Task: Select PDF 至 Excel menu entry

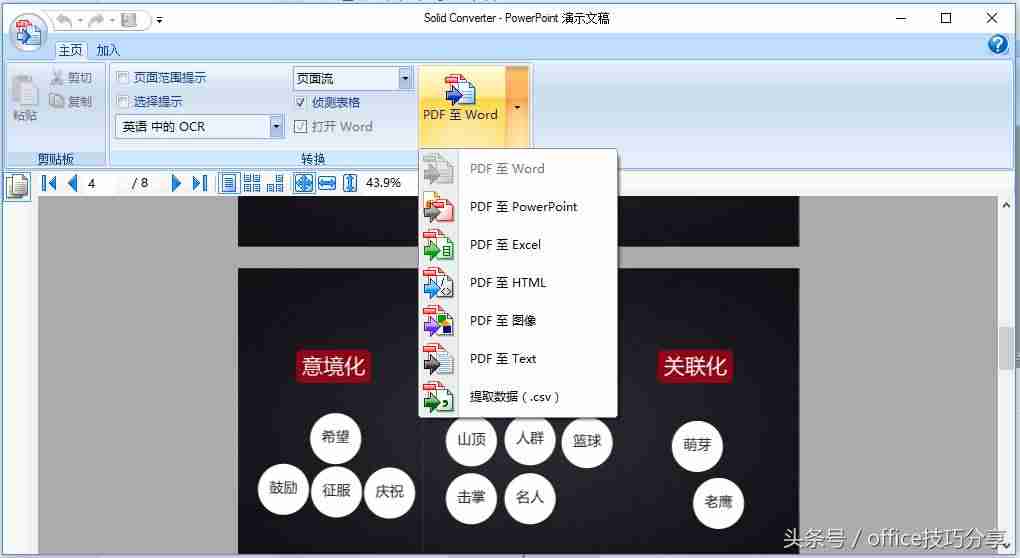Action: coord(518,245)
